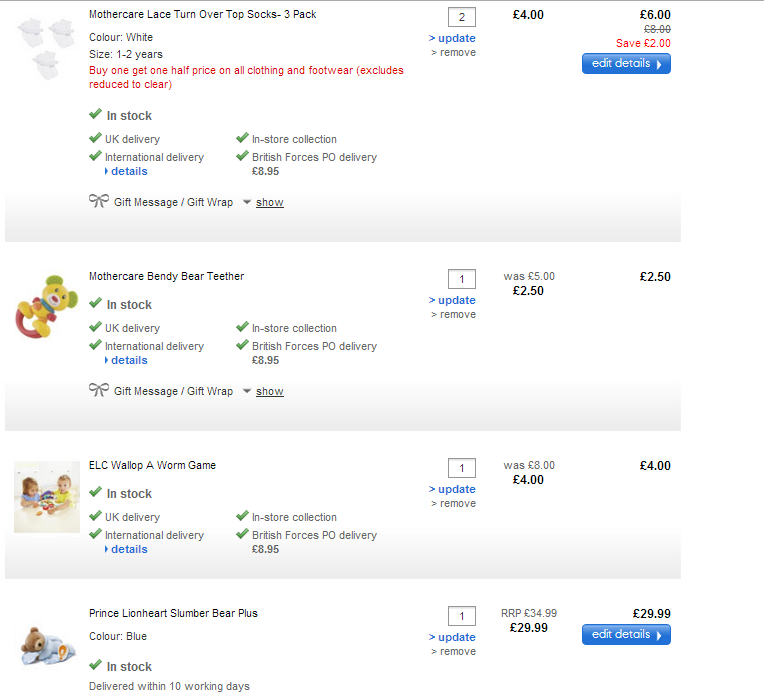
Task: Update quantity for Lace Turn Over Socks
Action: point(455,38)
